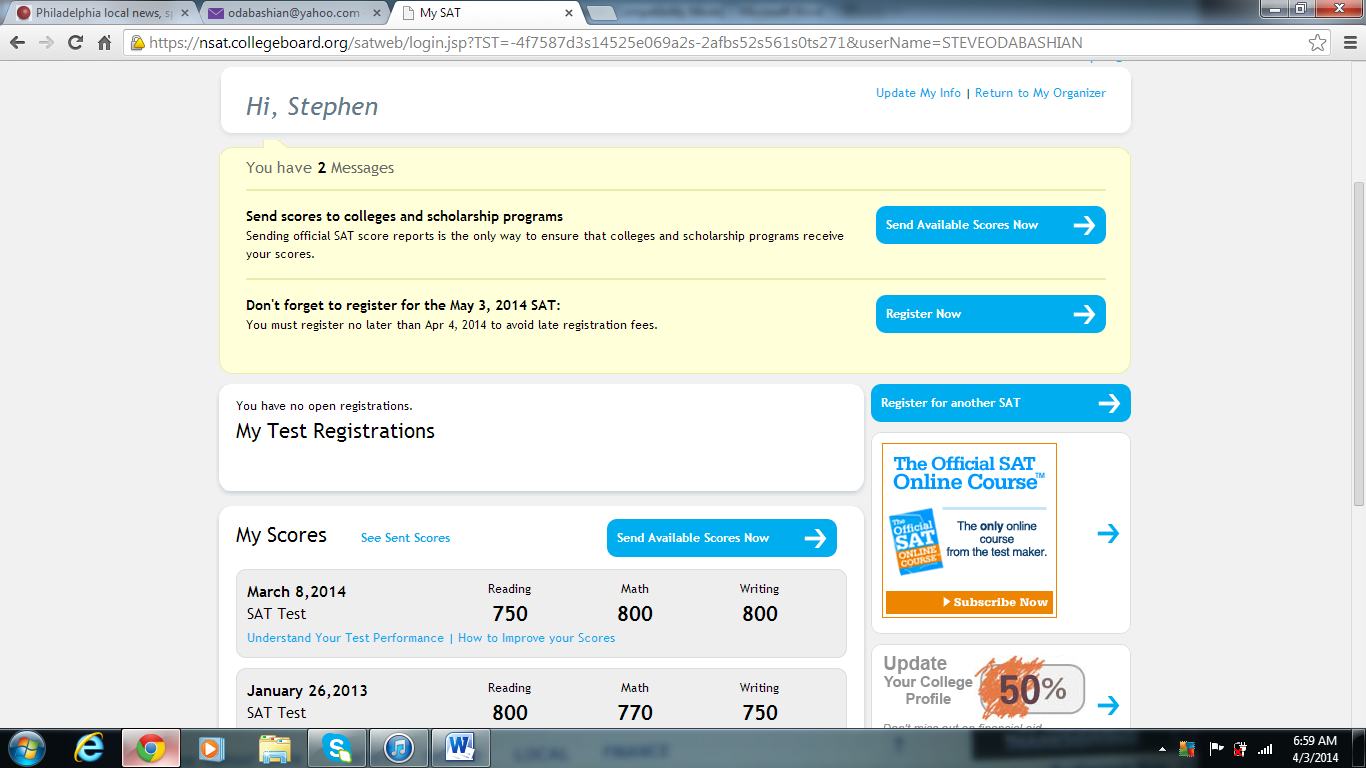Click the January 26 Writing score 750
The image size is (1366, 768).
tap(760, 713)
